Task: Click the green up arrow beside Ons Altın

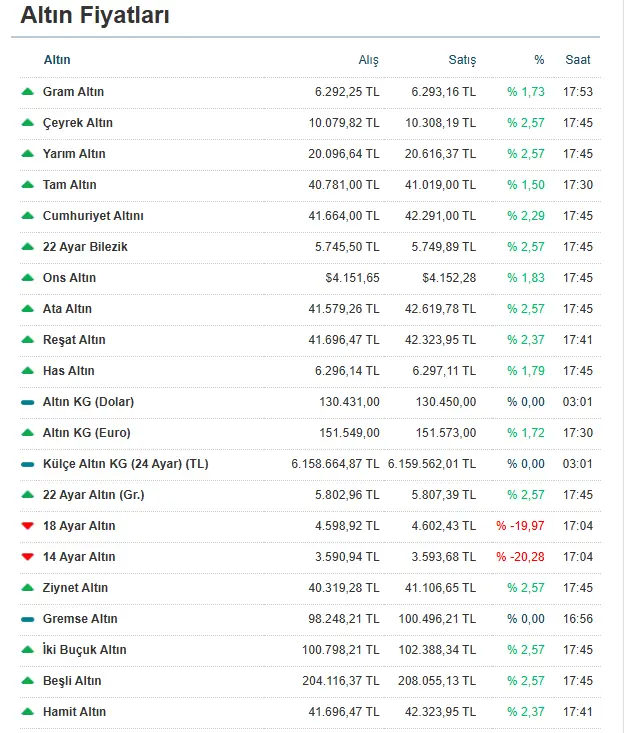Action: (28, 278)
